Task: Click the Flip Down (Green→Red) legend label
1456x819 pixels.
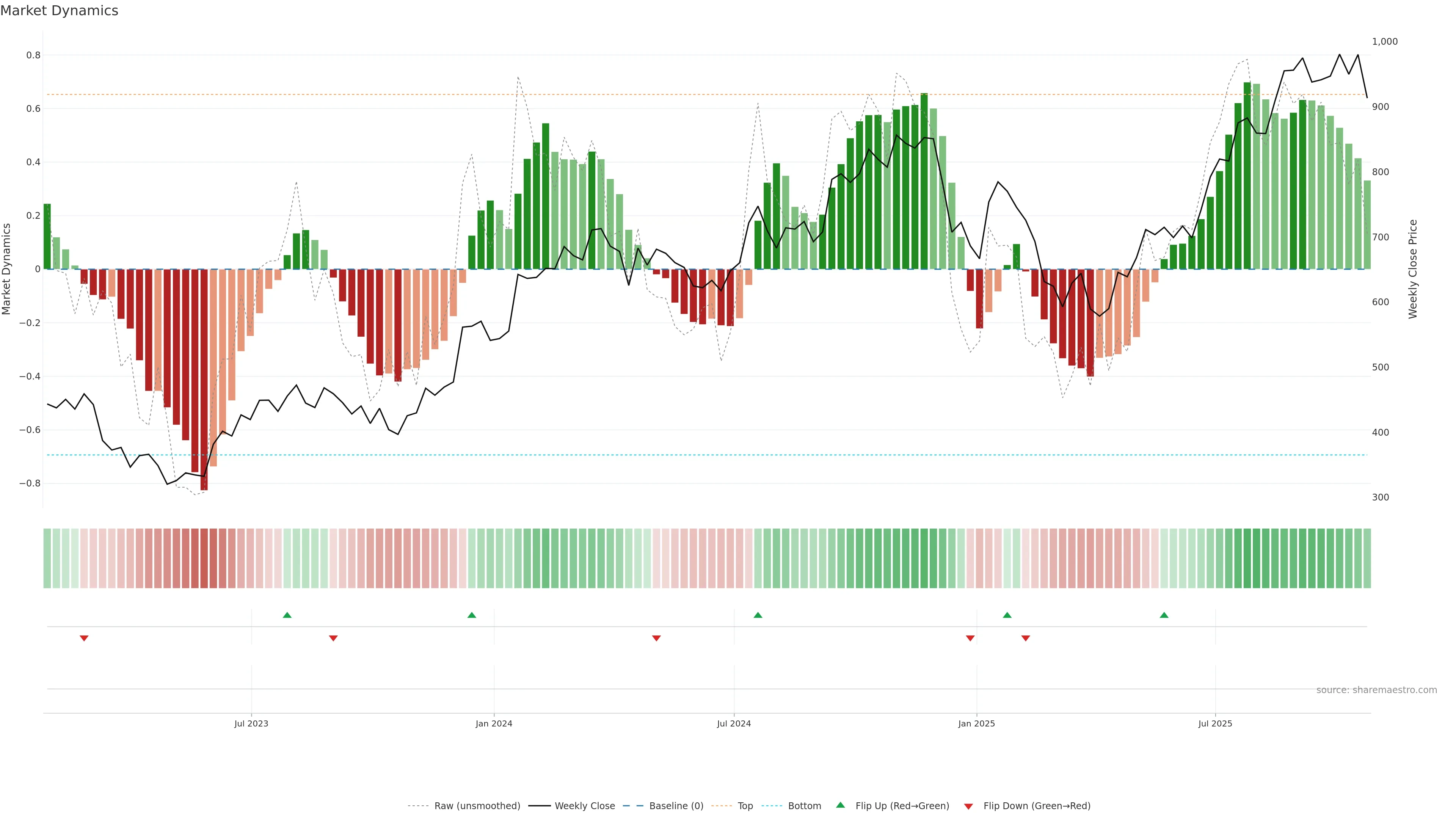Action: (x=1037, y=806)
